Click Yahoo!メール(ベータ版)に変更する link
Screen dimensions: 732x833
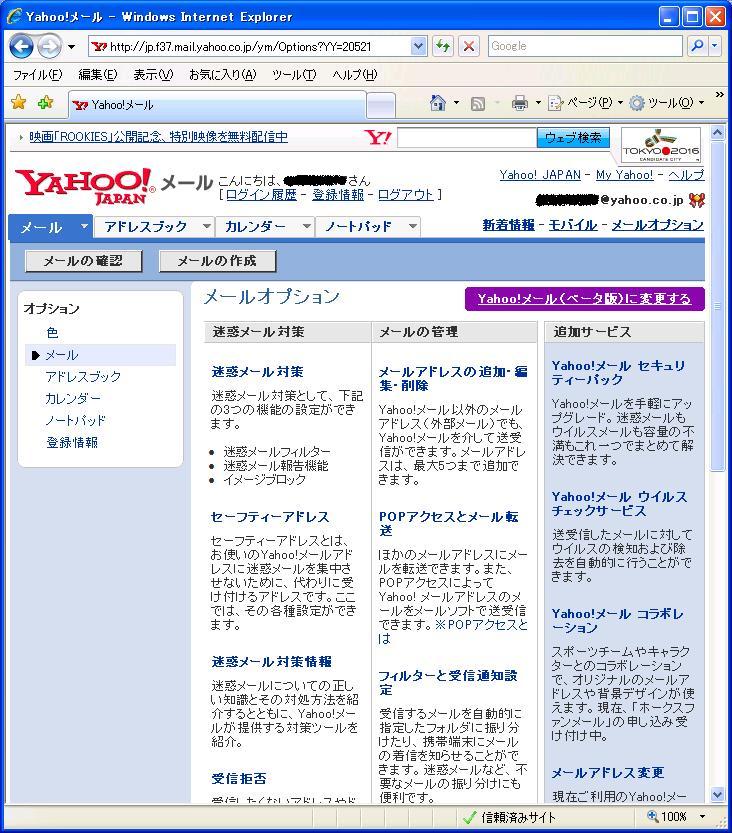pos(584,299)
